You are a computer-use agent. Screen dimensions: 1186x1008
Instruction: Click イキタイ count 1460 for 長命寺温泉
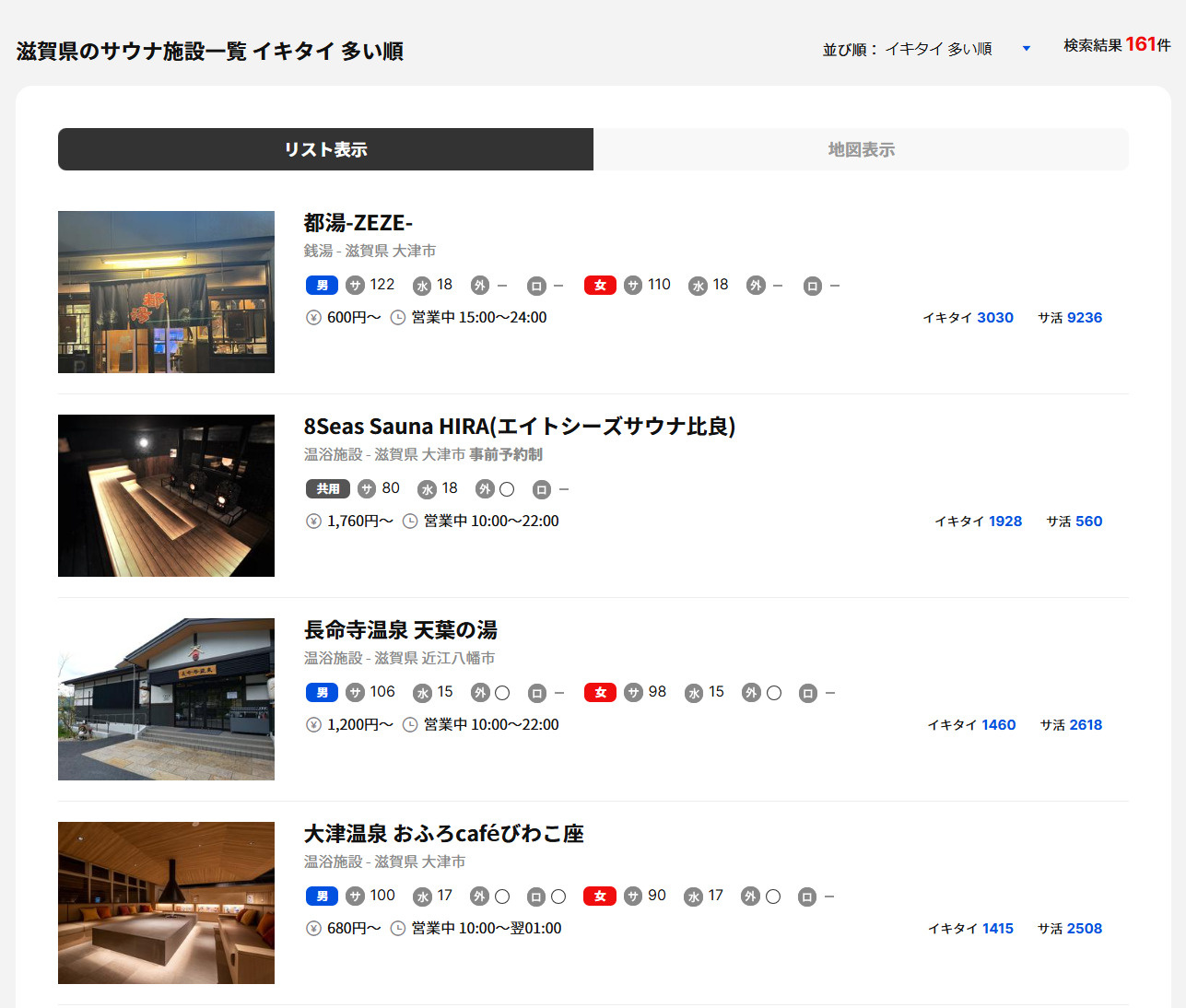pos(998,725)
